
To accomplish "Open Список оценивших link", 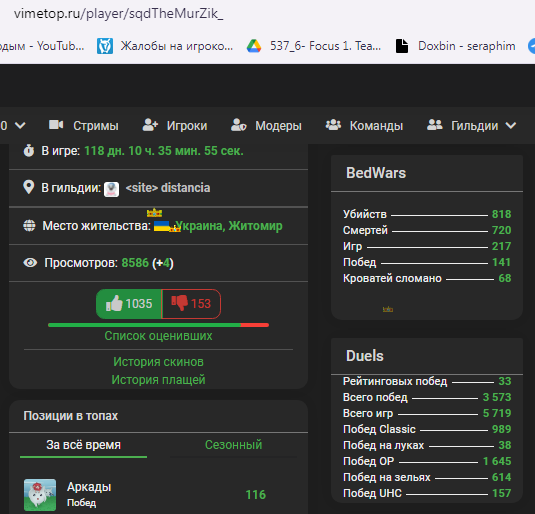I will pyautogui.click(x=158, y=336).
